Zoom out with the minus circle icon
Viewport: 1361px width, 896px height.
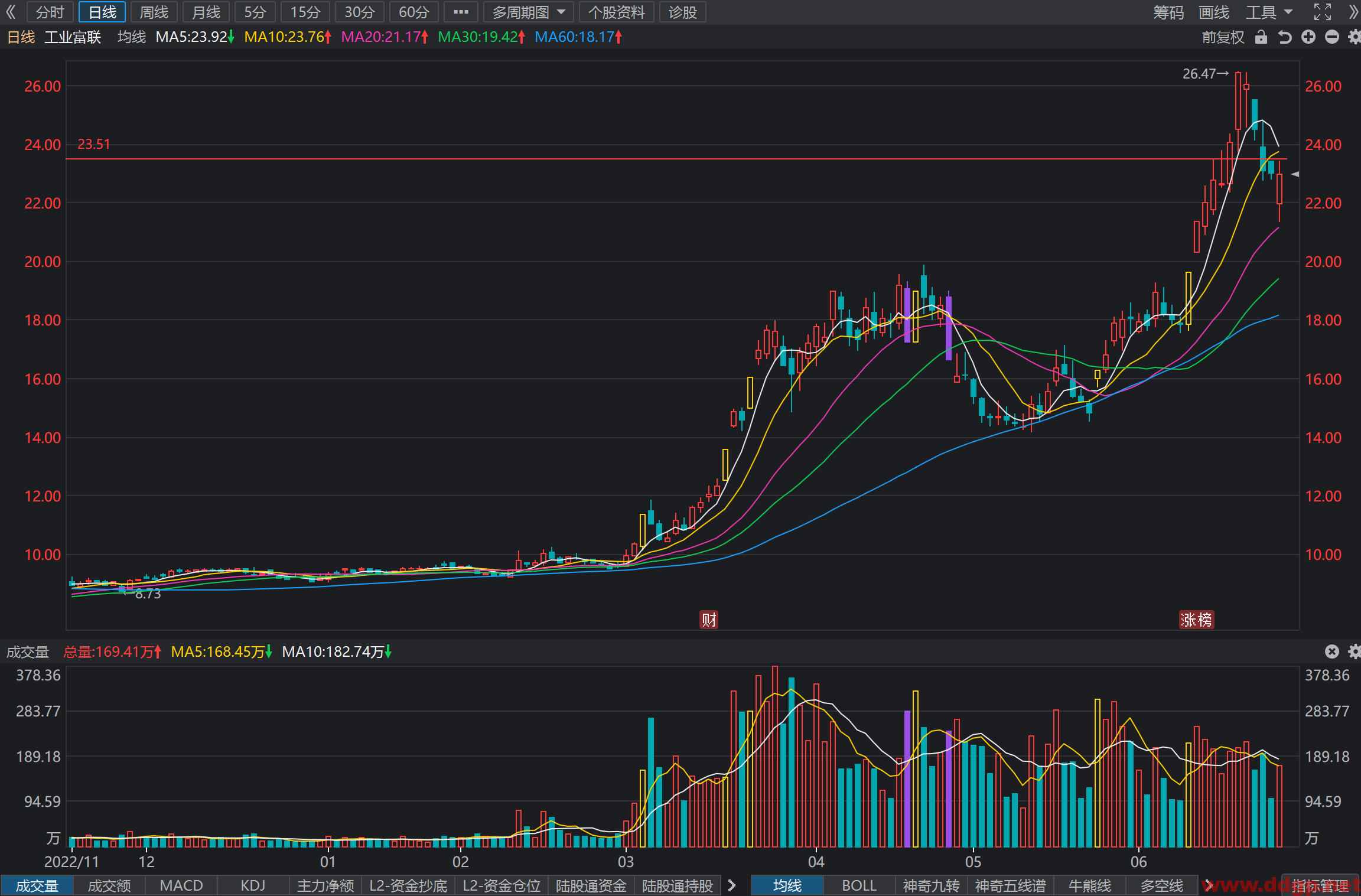(1332, 37)
